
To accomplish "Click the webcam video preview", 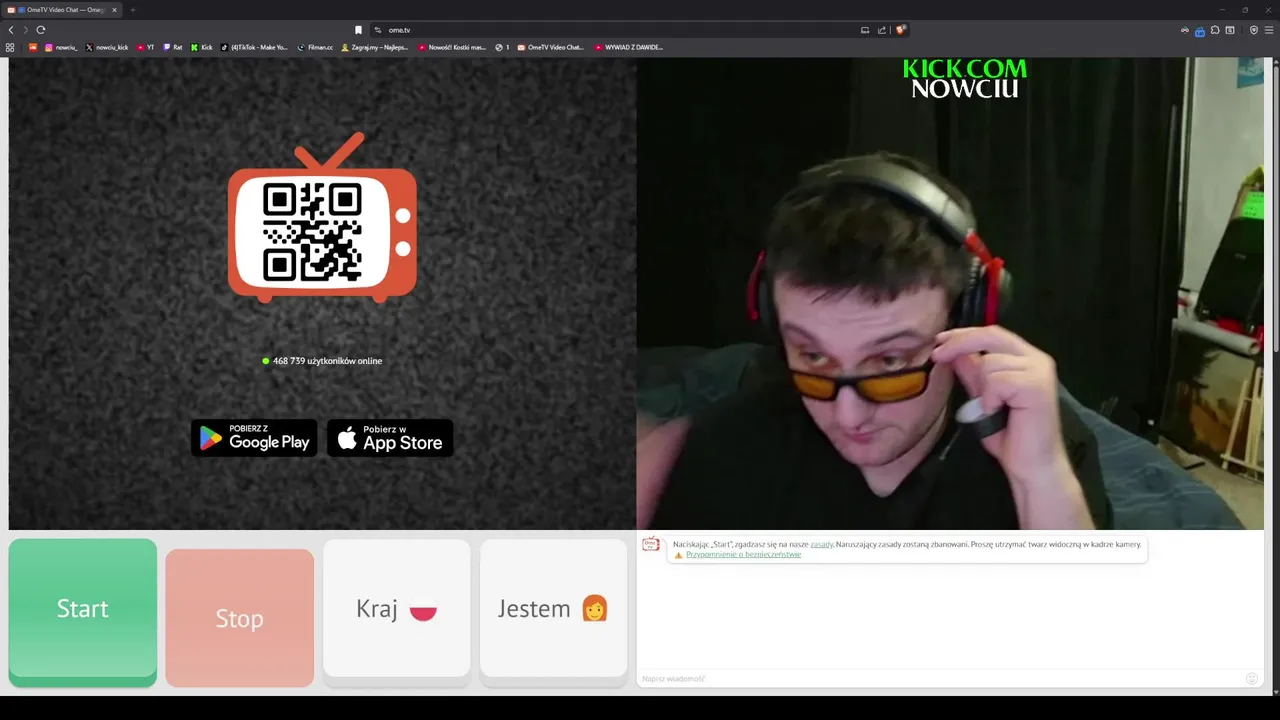I will click(x=950, y=293).
